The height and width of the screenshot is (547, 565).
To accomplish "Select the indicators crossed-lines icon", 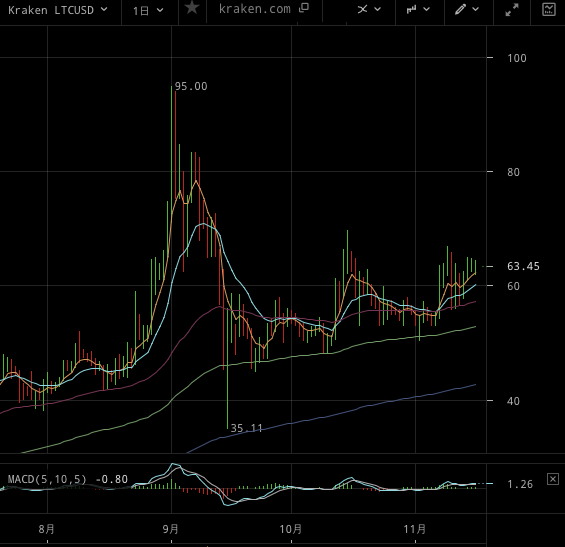I will click(362, 9).
